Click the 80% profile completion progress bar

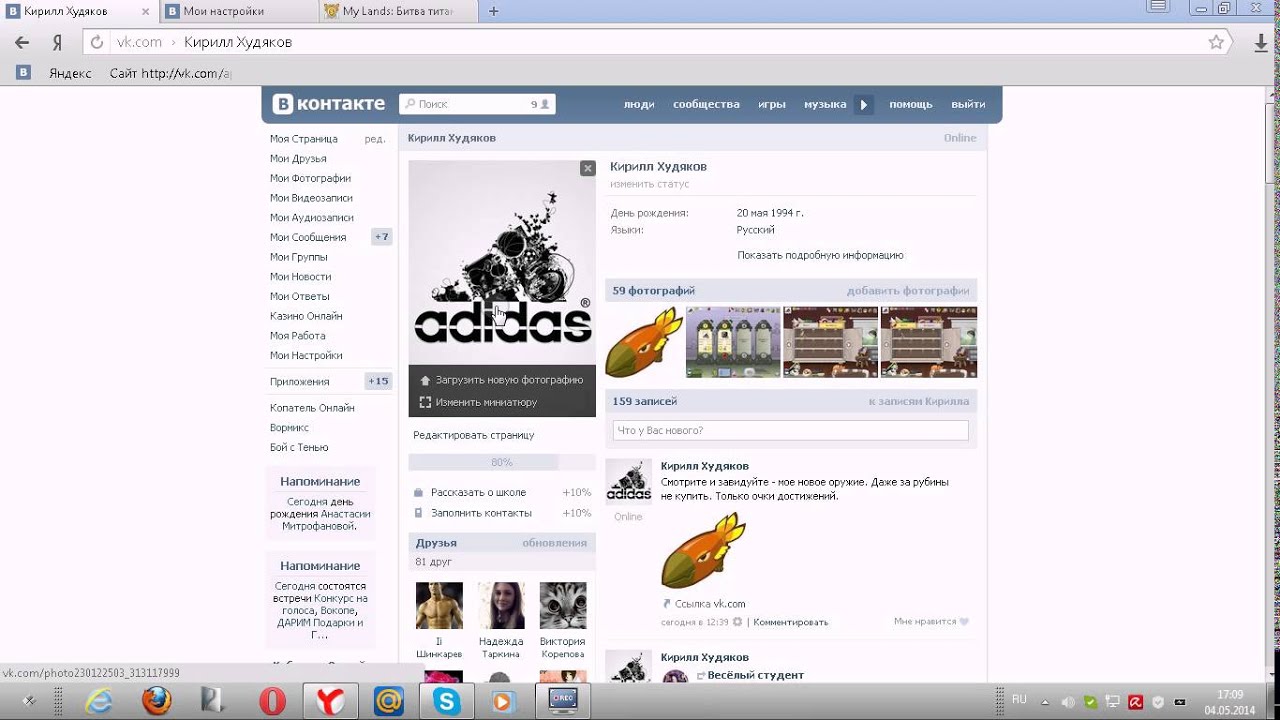(x=502, y=462)
